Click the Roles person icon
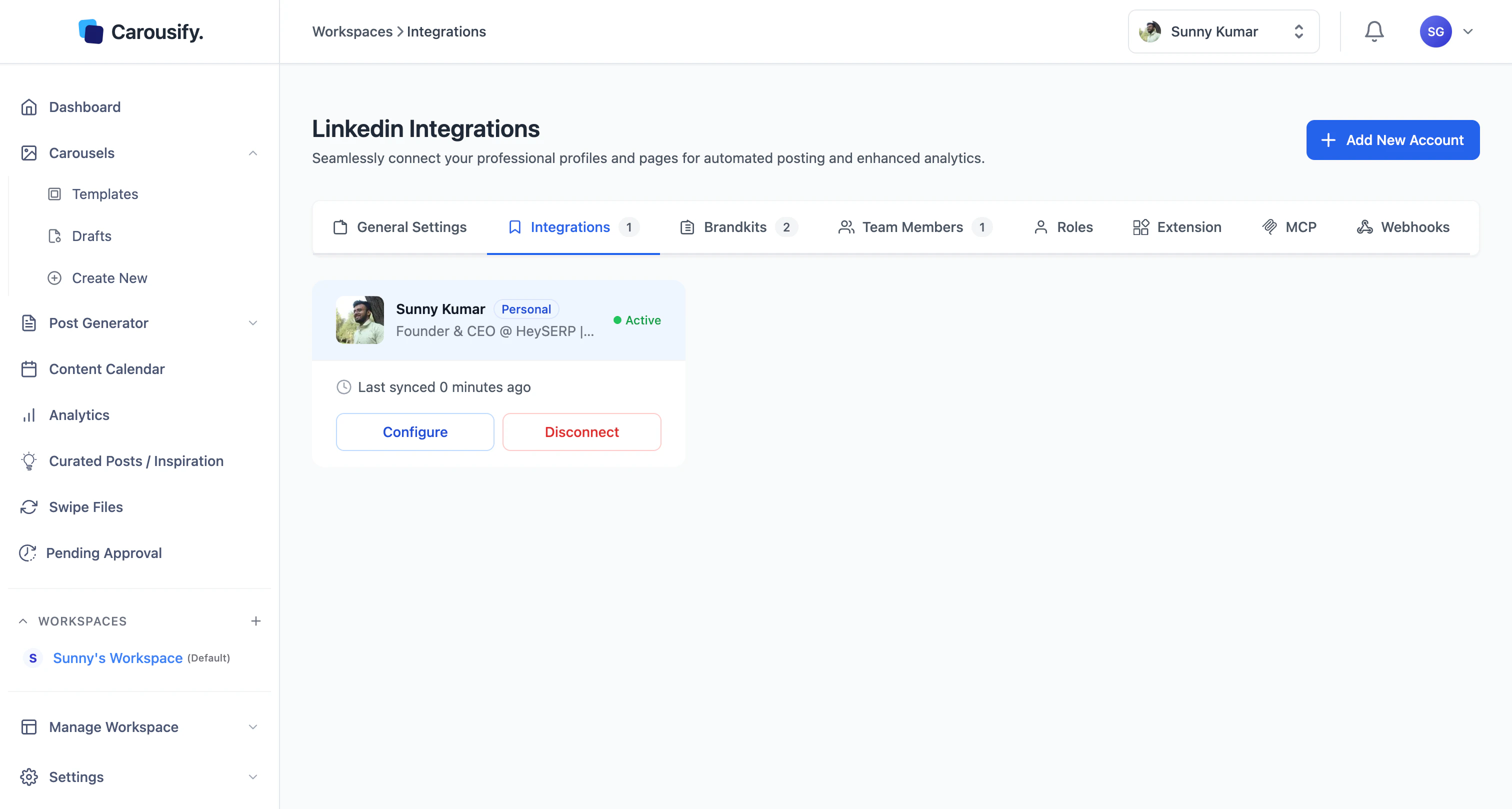This screenshot has height=809, width=1512. [1040, 227]
